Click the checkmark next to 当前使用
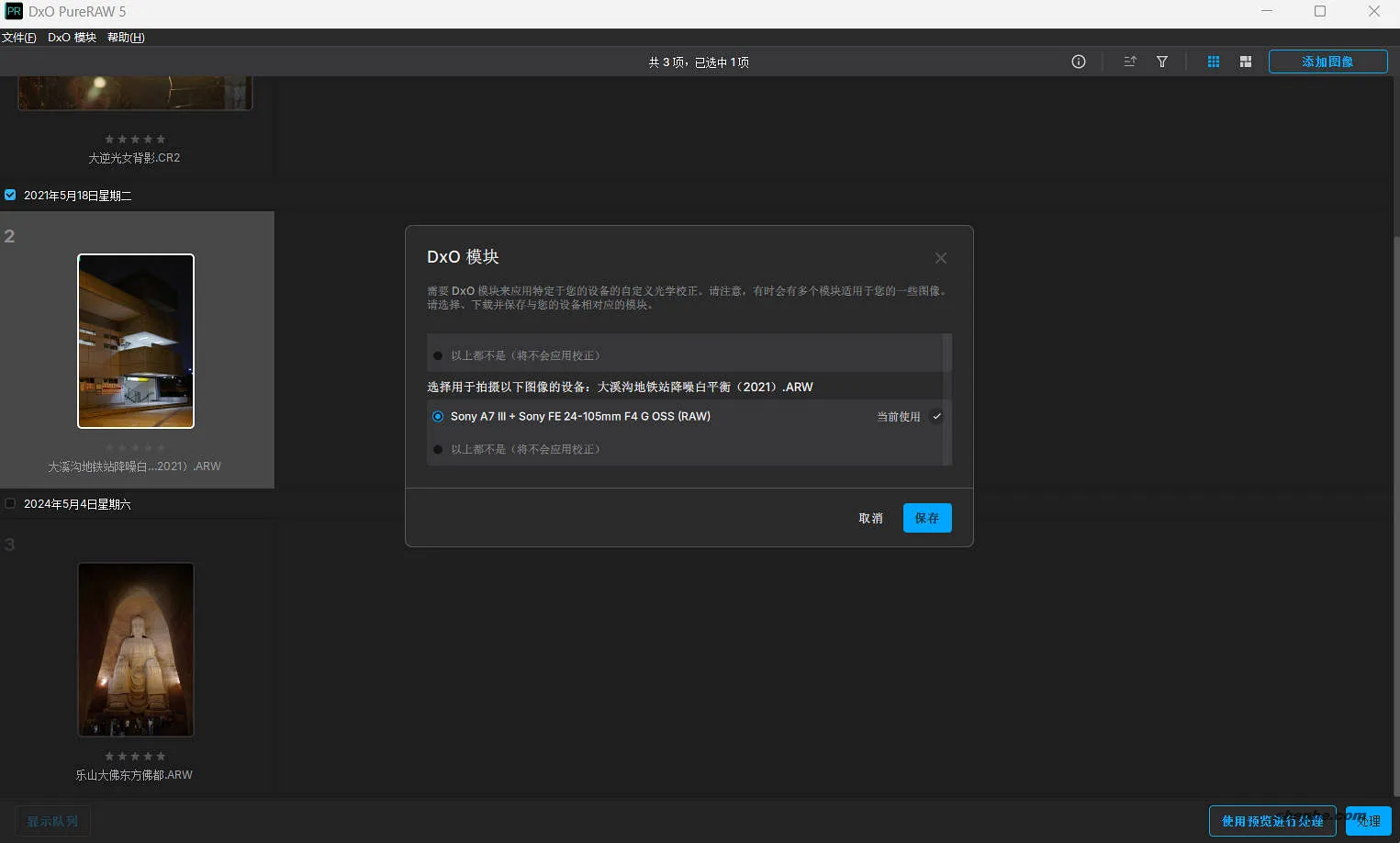 (936, 416)
